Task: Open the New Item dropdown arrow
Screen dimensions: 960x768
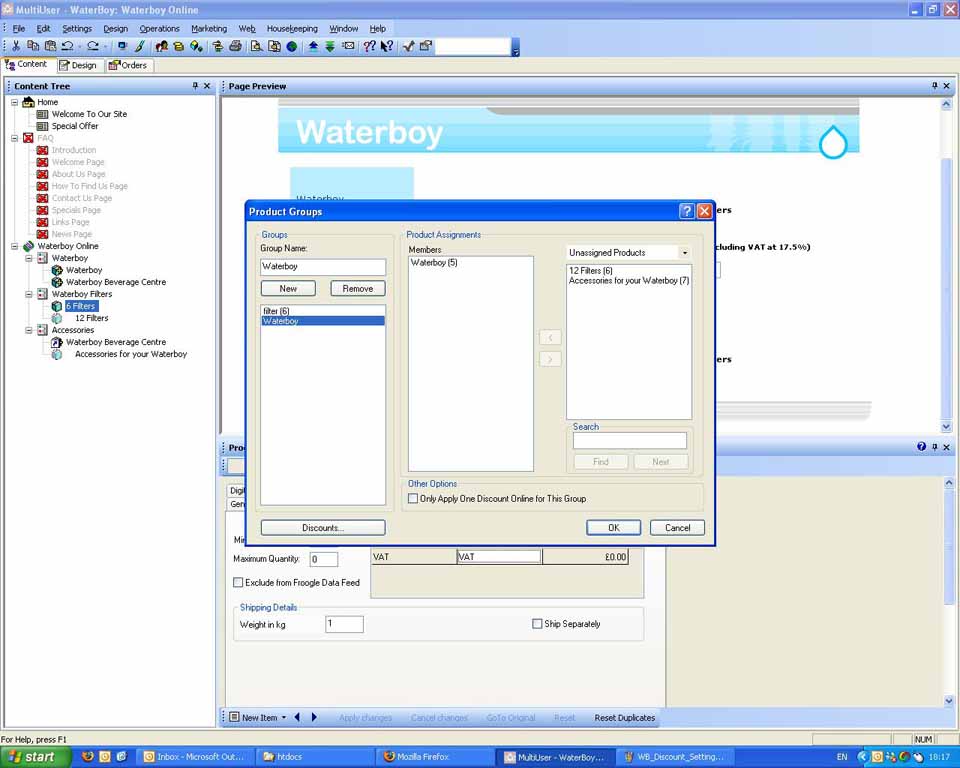Action: (284, 718)
